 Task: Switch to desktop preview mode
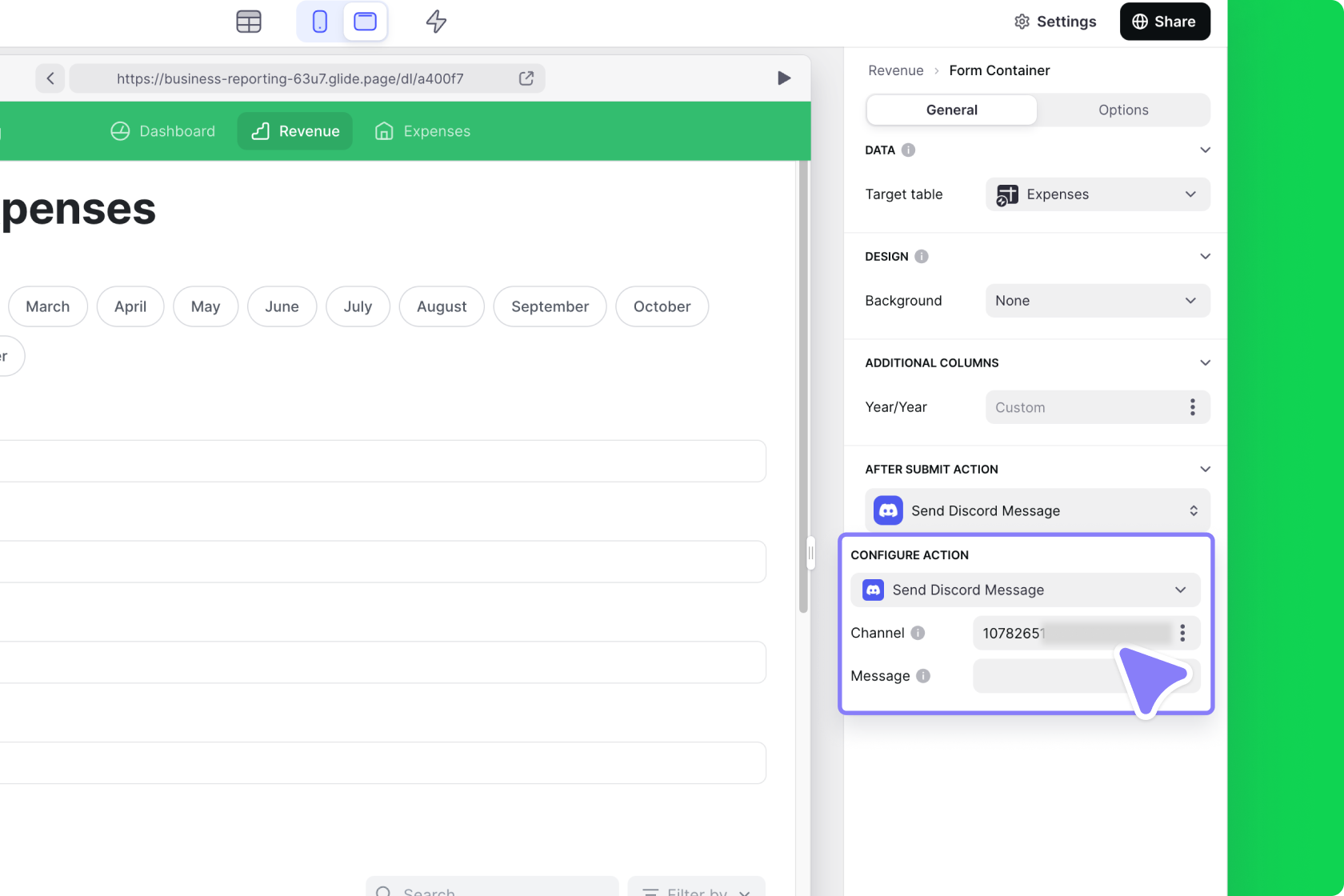pos(366,22)
